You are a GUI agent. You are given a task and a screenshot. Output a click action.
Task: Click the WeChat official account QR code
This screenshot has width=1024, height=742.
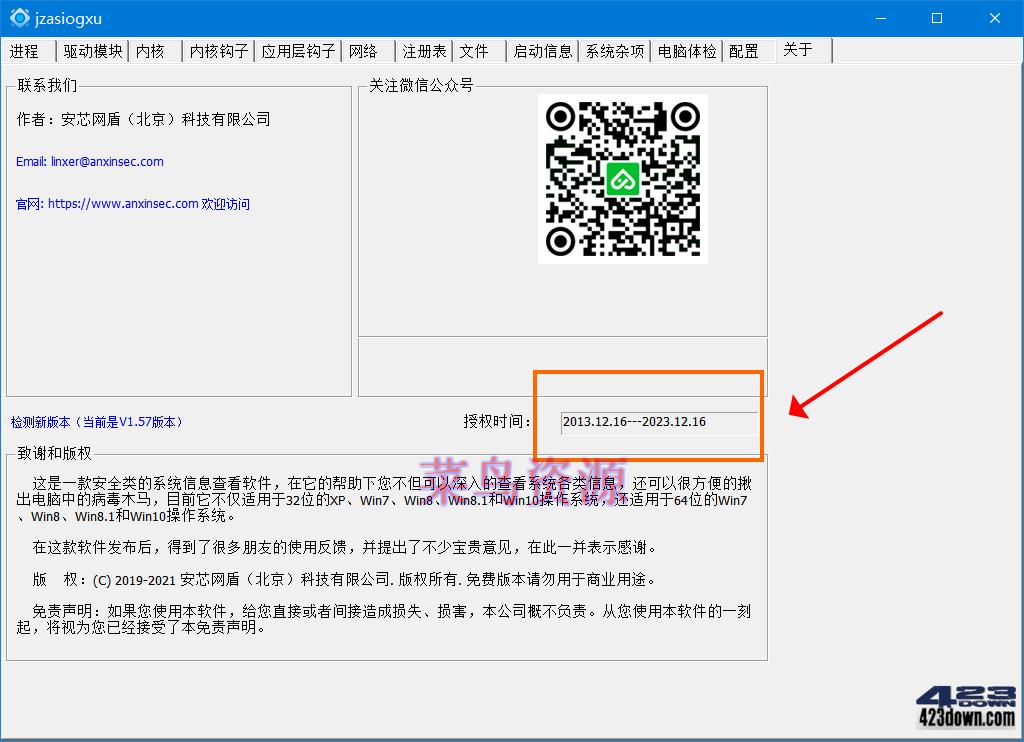point(622,178)
